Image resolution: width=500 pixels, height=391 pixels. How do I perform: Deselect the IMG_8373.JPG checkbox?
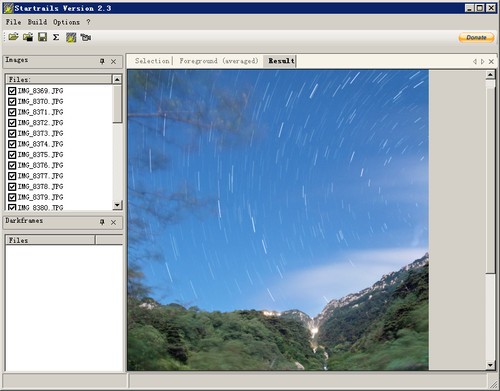point(12,133)
